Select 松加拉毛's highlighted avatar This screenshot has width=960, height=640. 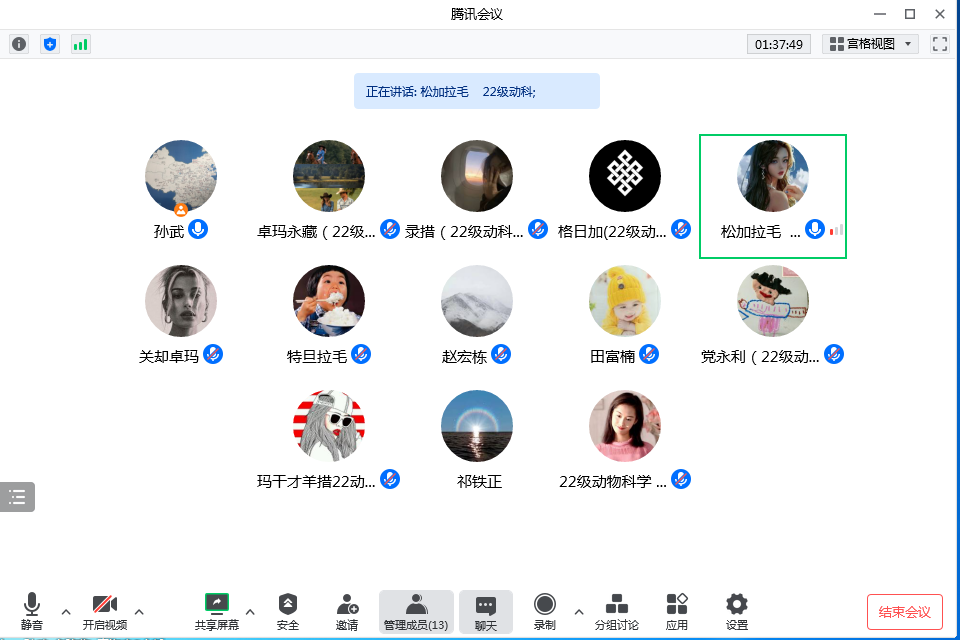pos(773,176)
